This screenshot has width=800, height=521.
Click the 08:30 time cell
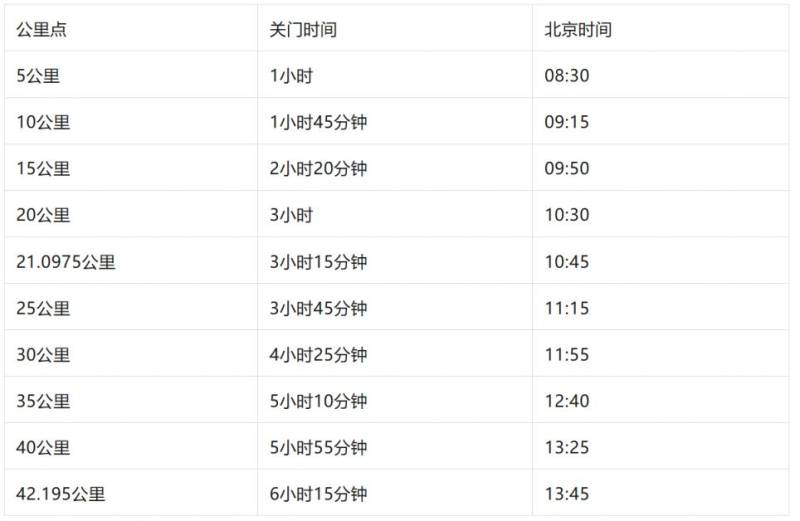(567, 76)
